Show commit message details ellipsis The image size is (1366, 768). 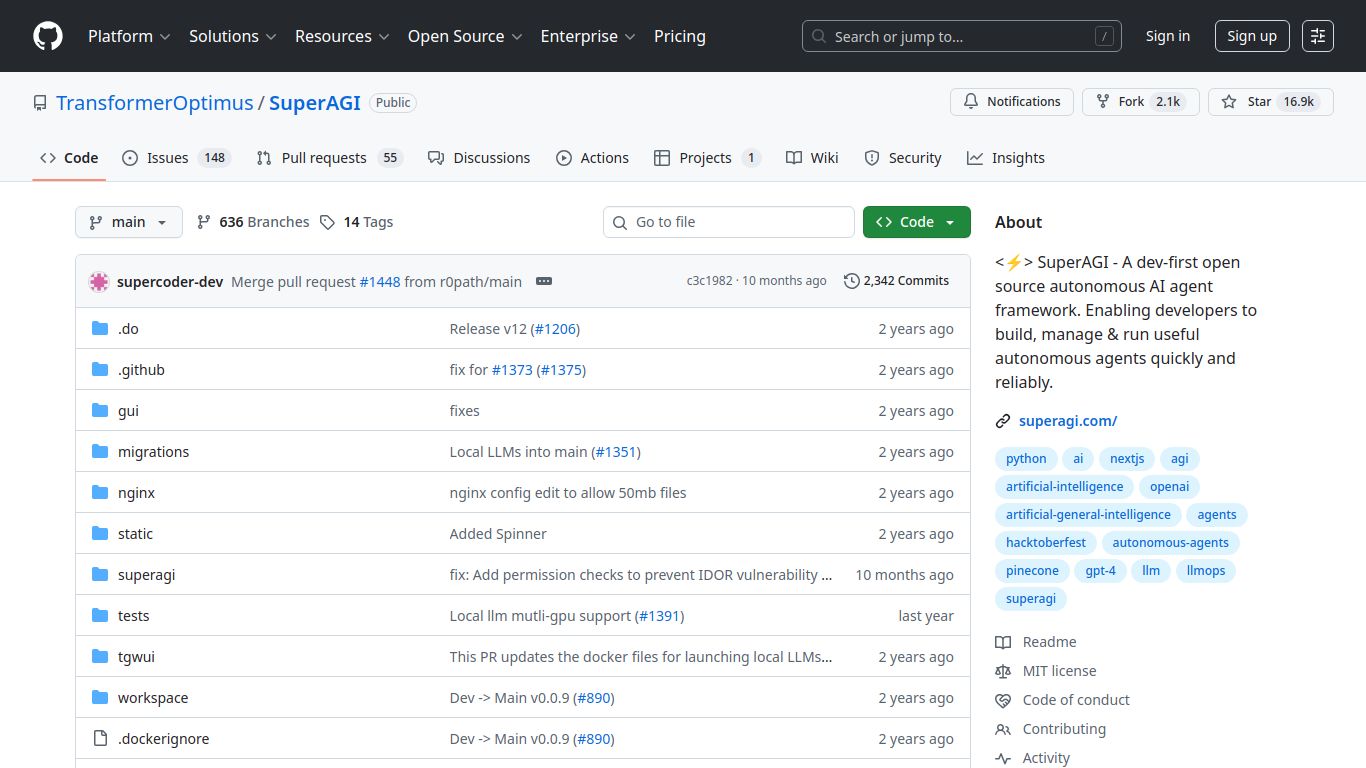(544, 281)
